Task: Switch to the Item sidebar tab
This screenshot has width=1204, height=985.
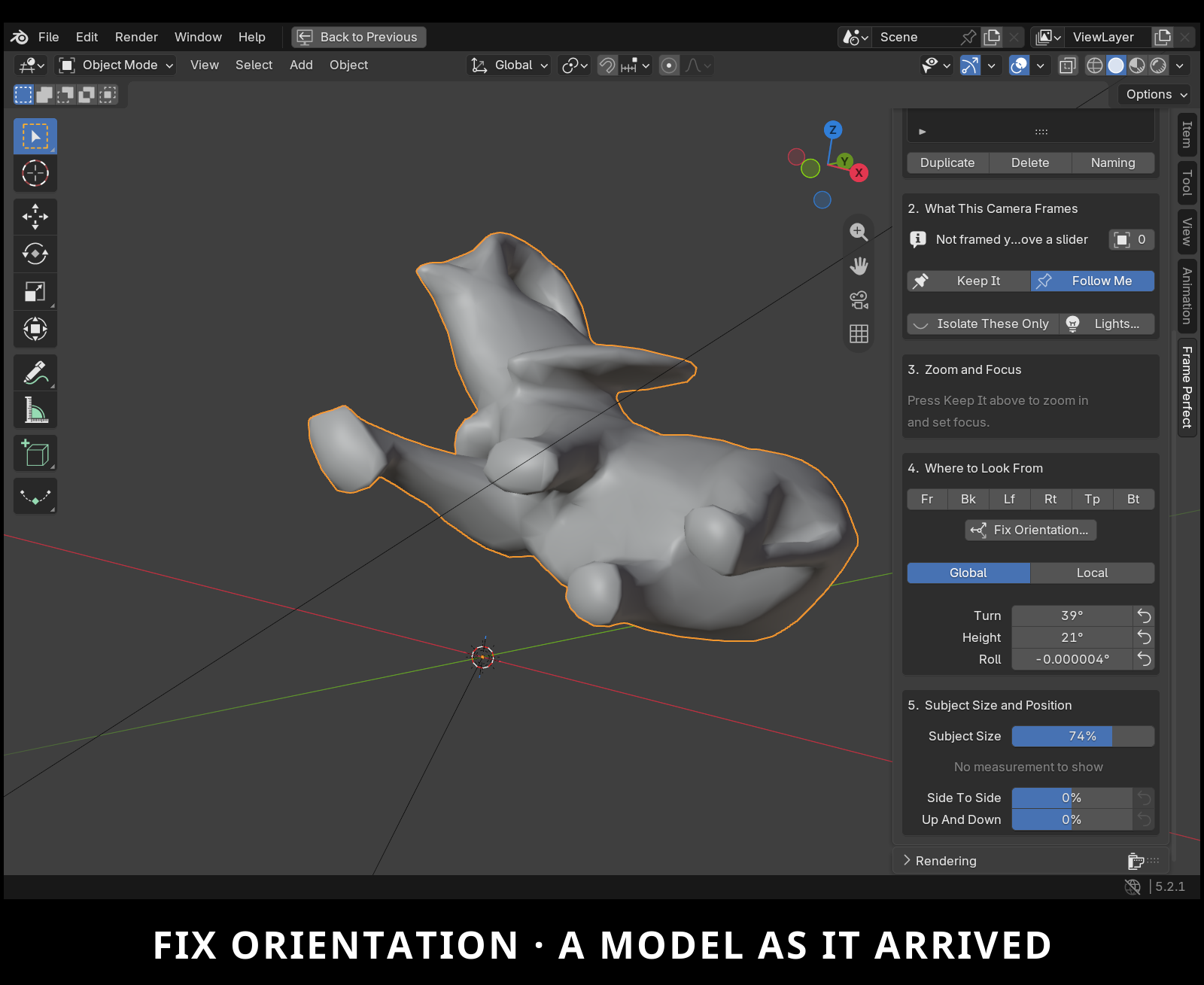Action: (x=1187, y=135)
